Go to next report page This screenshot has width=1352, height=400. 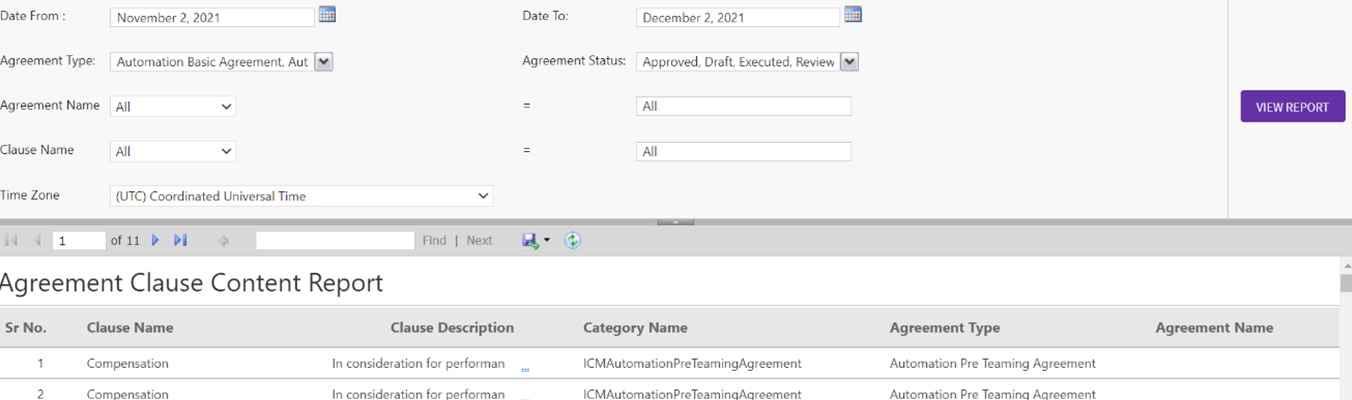tap(155, 240)
